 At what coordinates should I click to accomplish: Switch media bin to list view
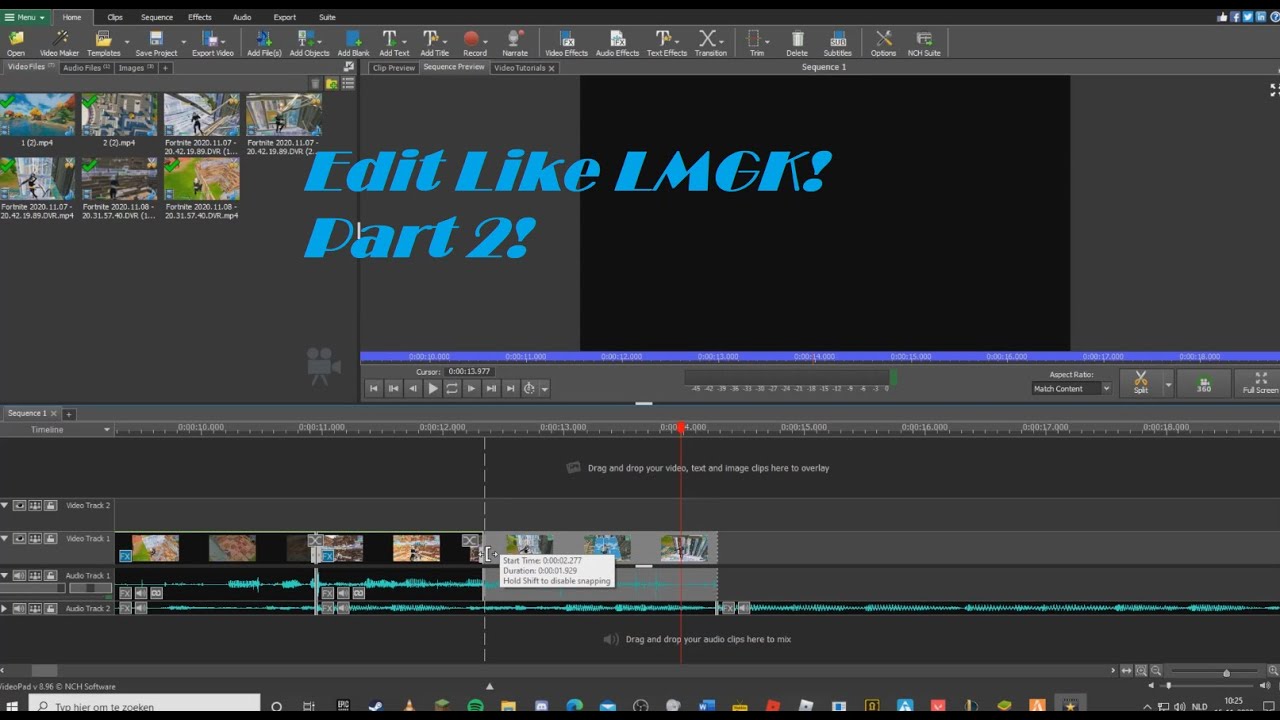point(348,84)
